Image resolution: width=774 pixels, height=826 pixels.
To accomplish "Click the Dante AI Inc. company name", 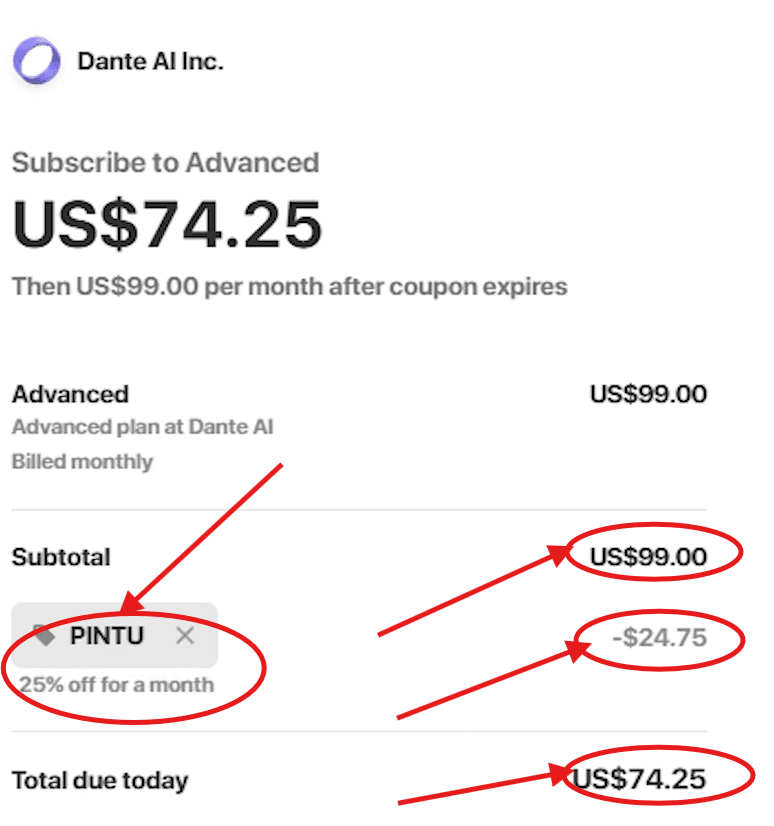I will pyautogui.click(x=152, y=61).
